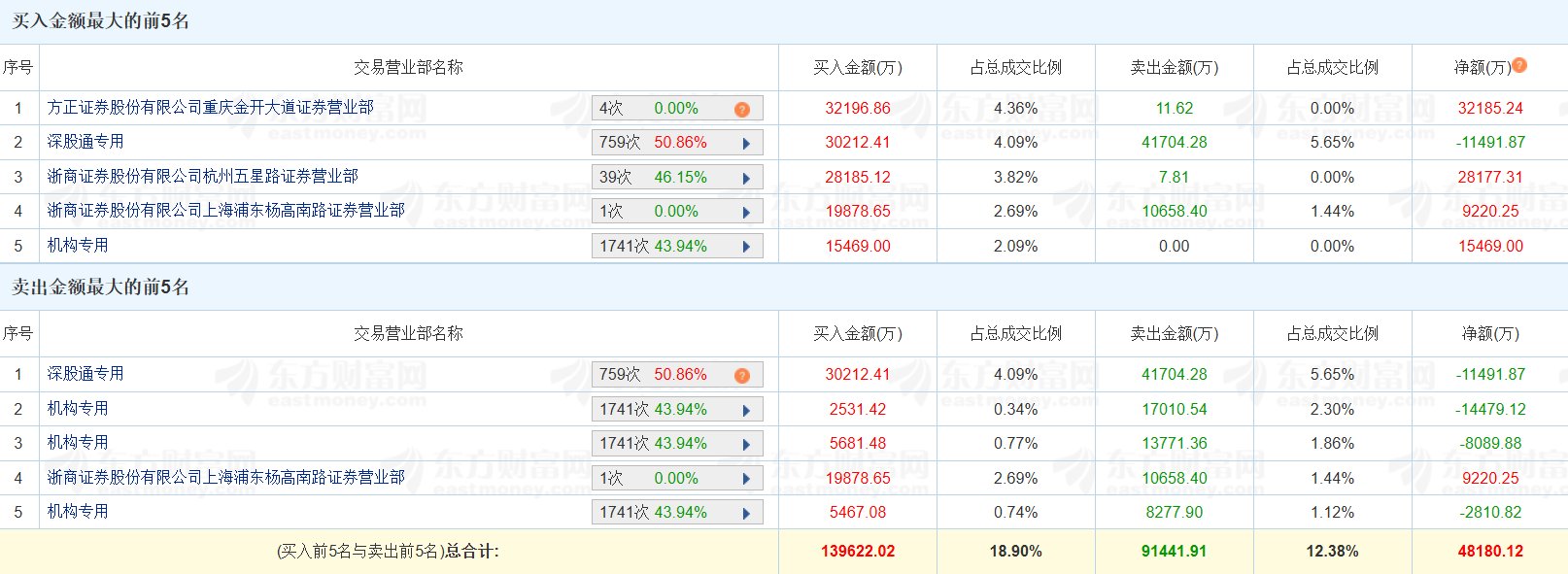Expand arrow for 浙商证券杭州五星路 row
The width and height of the screenshot is (1568, 574).
point(746,178)
